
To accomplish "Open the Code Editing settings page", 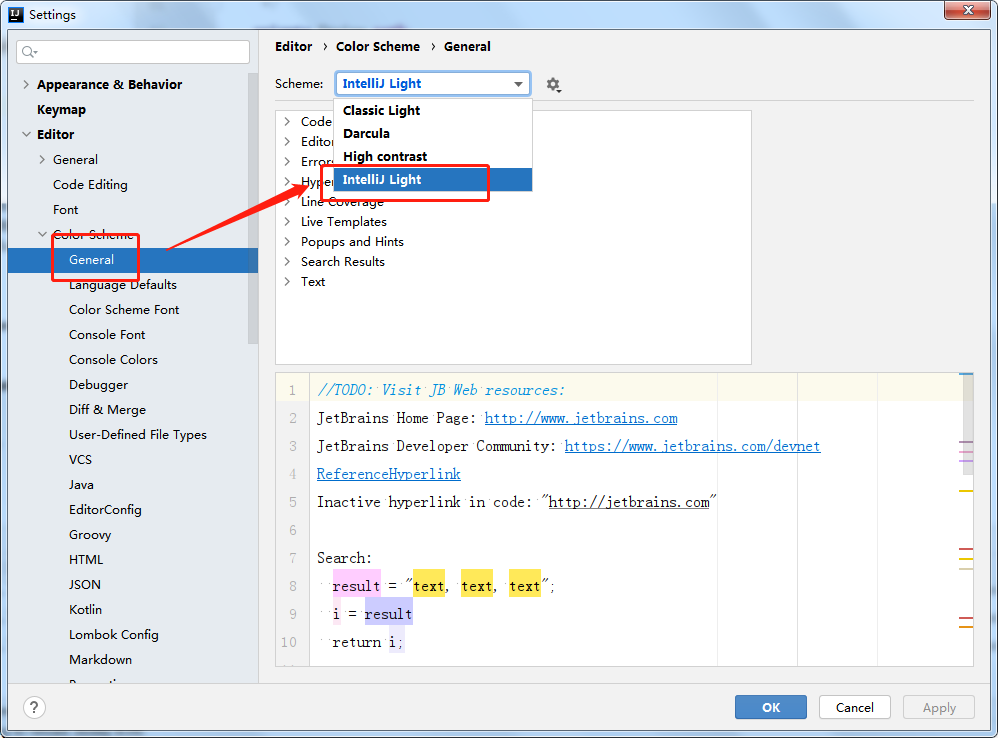I will pos(90,184).
